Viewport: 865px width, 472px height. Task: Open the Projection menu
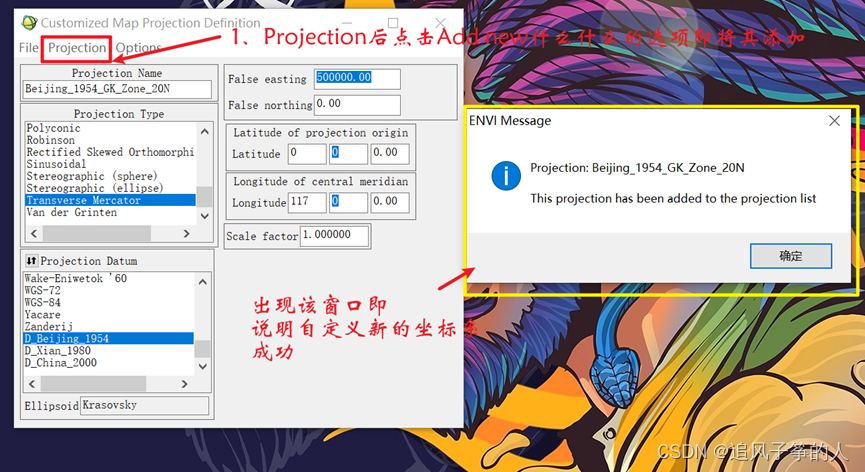click(77, 48)
